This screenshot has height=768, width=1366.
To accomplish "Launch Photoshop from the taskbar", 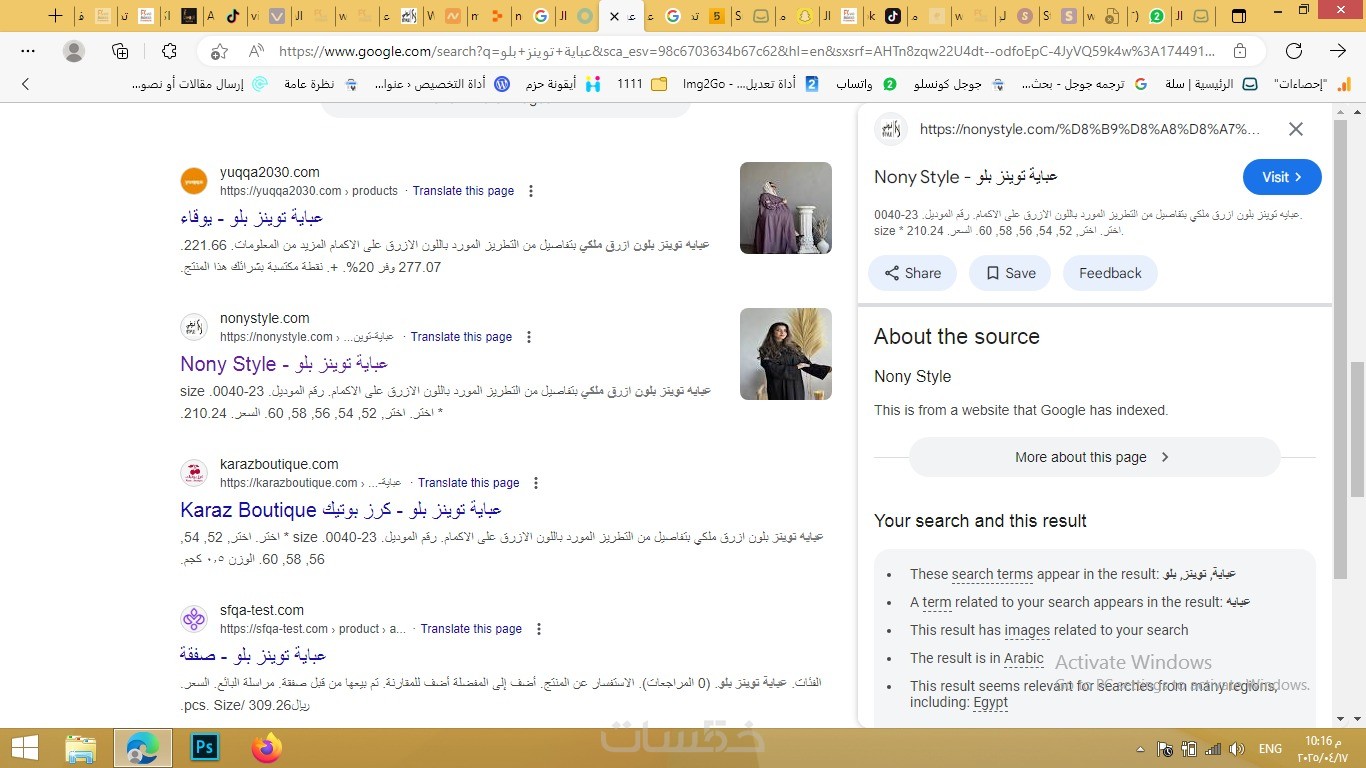I will (205, 748).
